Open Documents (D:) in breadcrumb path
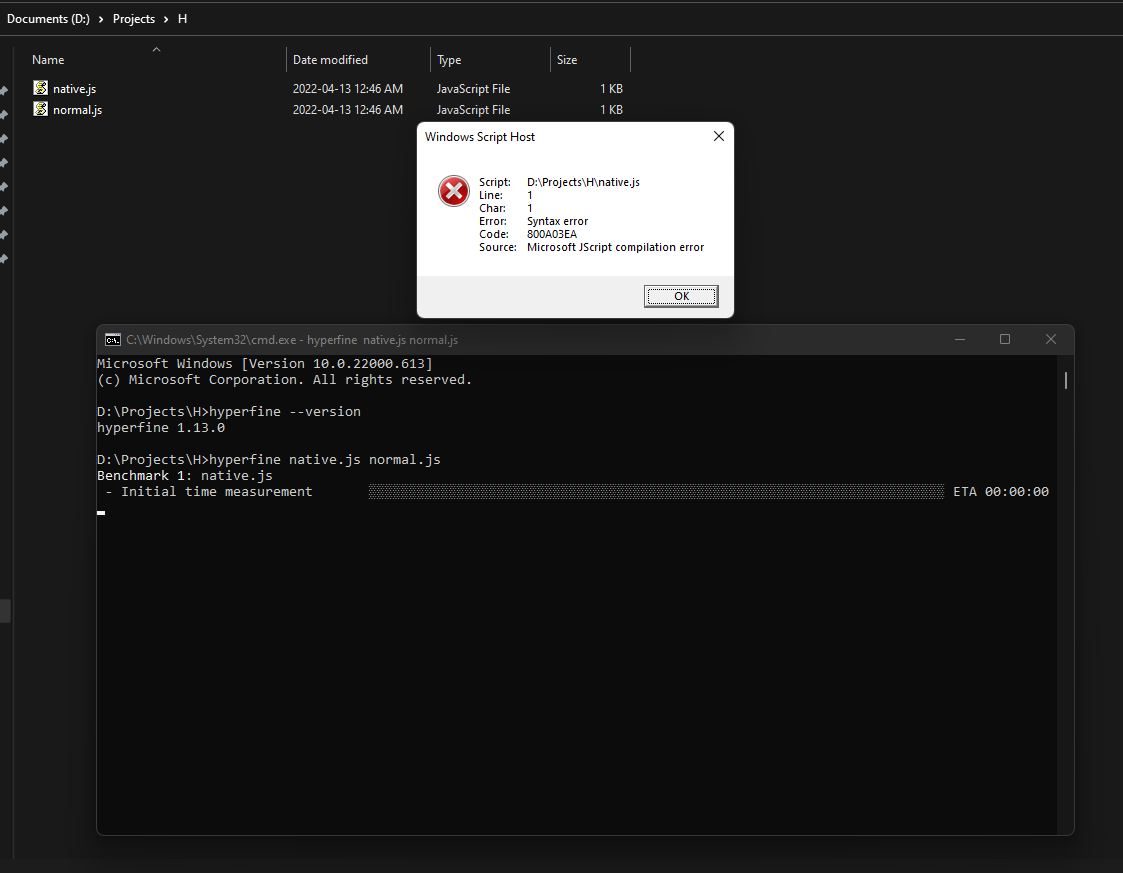 (48, 19)
